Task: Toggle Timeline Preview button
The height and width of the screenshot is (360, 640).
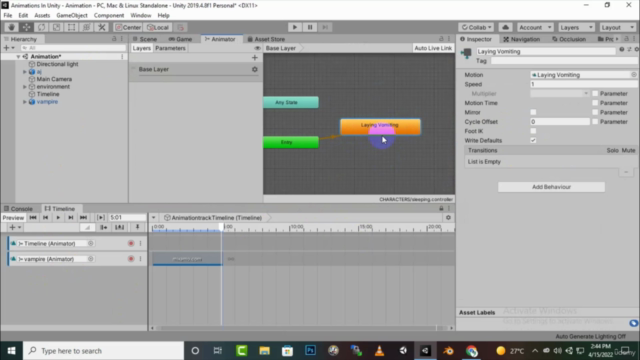Action: [13, 218]
